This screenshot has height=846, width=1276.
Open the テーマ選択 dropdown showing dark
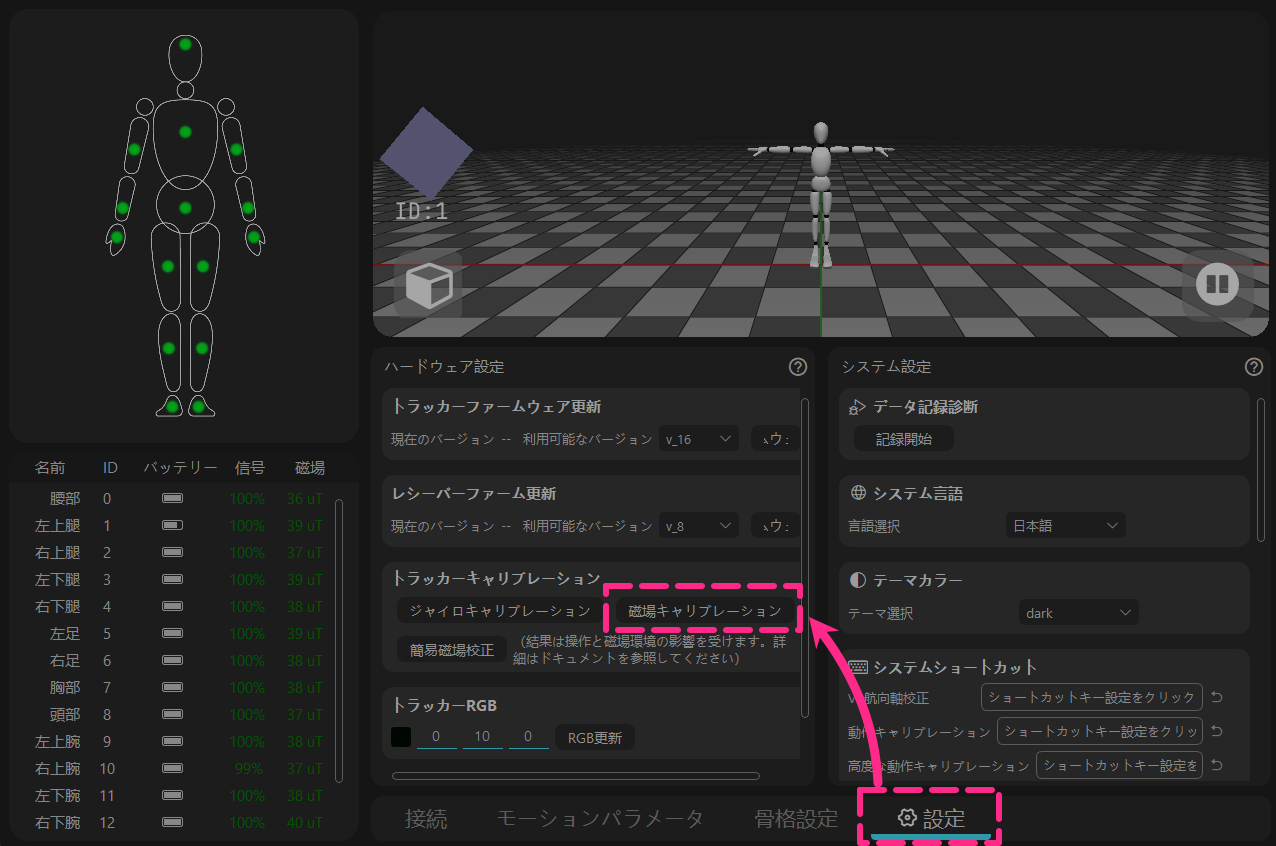click(x=1078, y=613)
